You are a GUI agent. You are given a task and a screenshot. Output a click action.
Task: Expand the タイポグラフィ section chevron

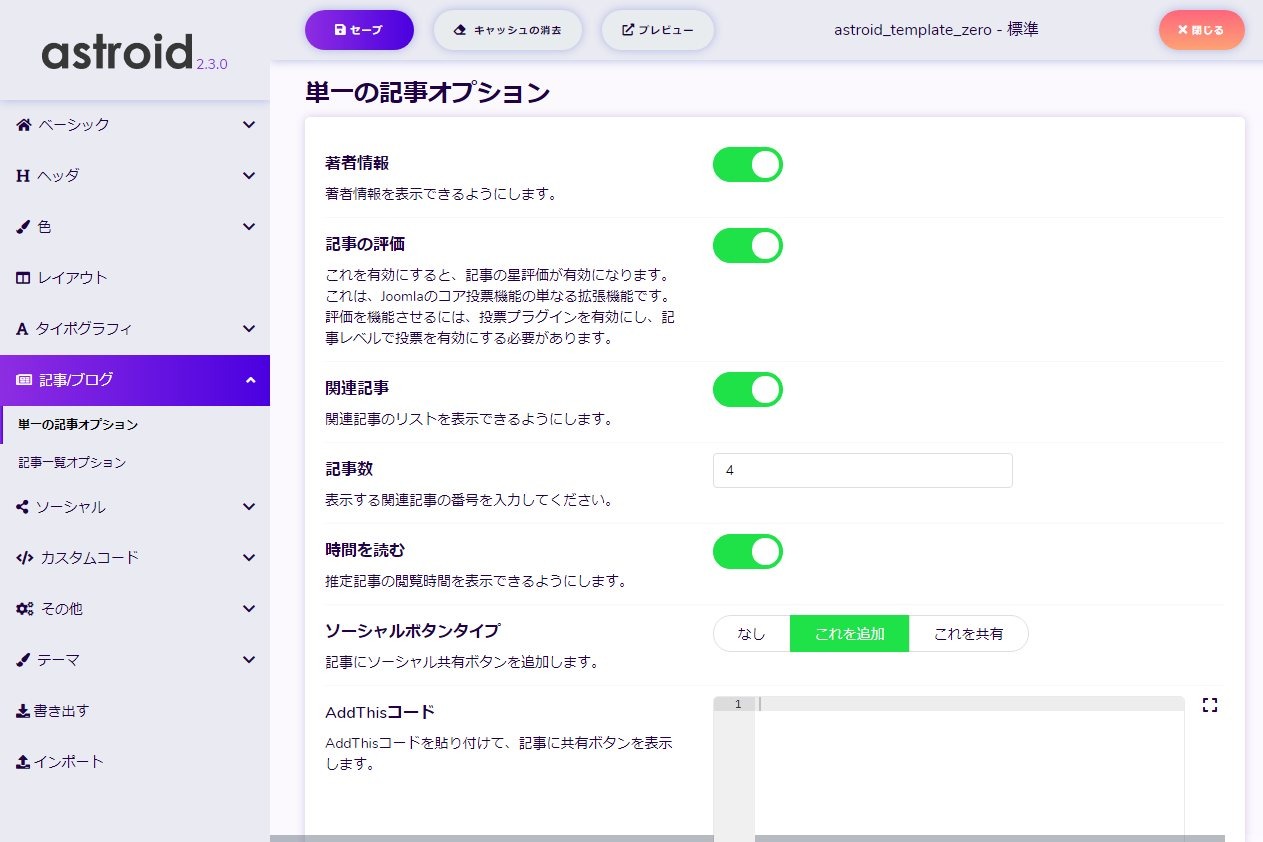point(249,329)
